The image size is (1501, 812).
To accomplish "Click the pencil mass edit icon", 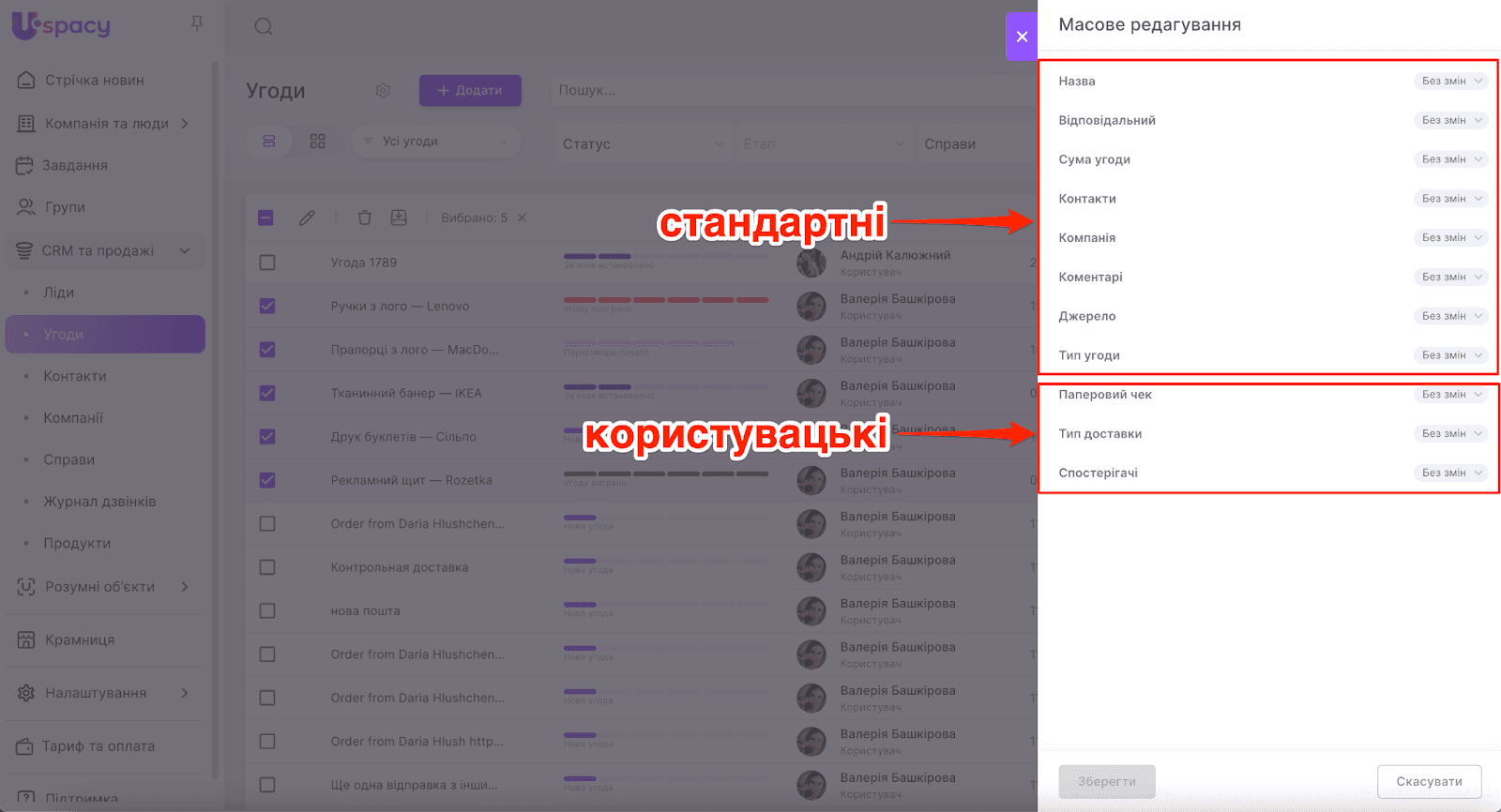I will click(x=307, y=218).
